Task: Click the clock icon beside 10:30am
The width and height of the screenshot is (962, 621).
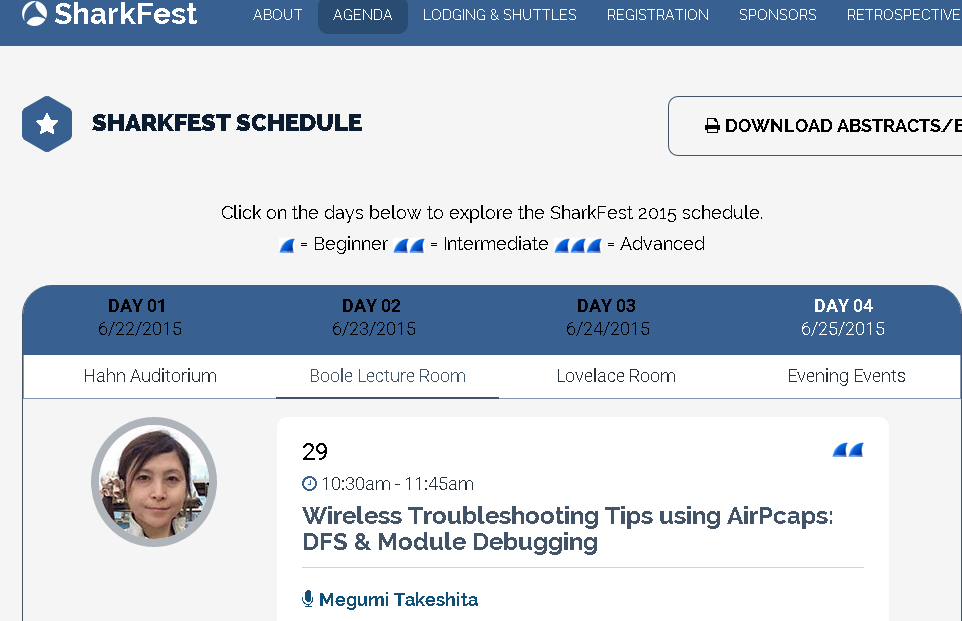Action: point(309,484)
